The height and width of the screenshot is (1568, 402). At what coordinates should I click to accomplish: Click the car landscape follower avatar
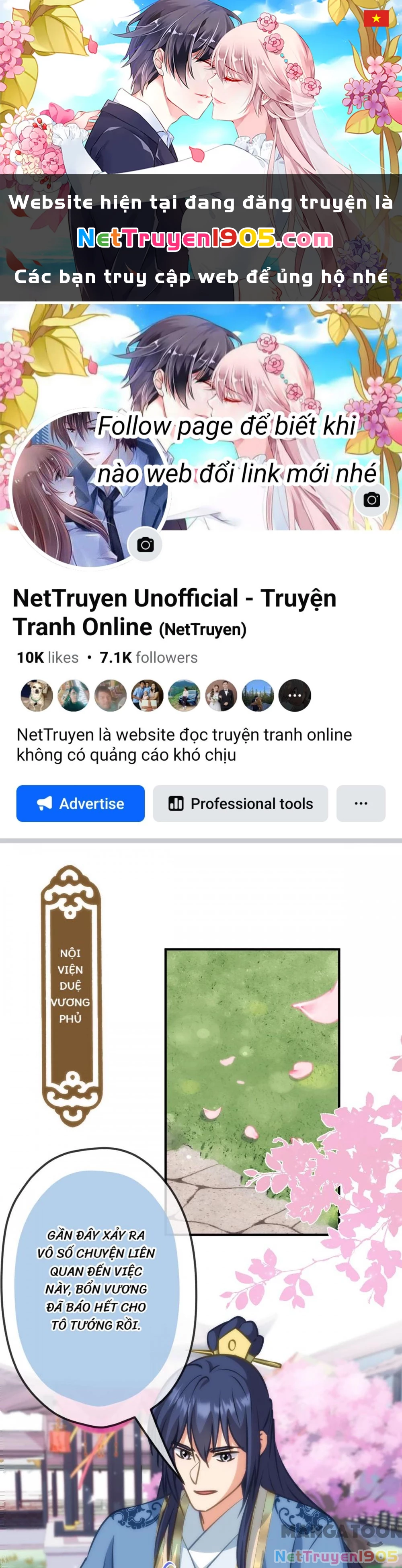[x=184, y=695]
